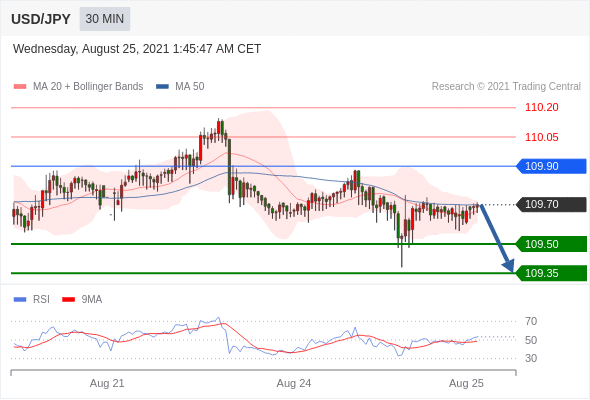Click the RSI 70 level label

coord(531,321)
